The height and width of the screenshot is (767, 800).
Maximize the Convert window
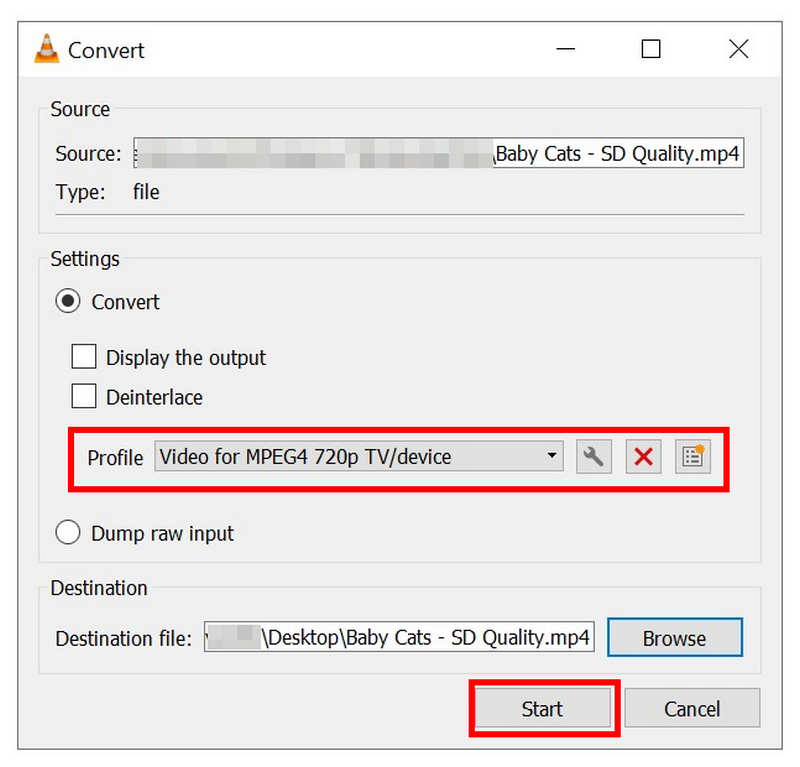651,48
